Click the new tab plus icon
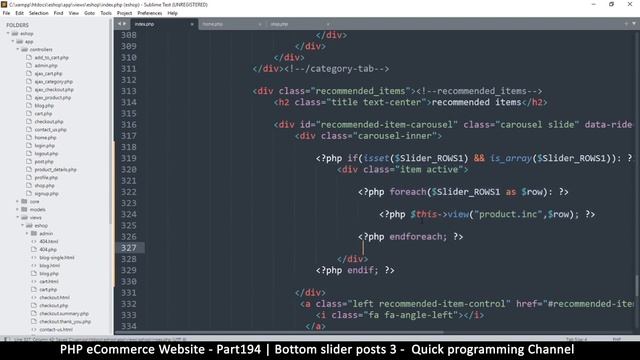 pyautogui.click(x=626, y=24)
